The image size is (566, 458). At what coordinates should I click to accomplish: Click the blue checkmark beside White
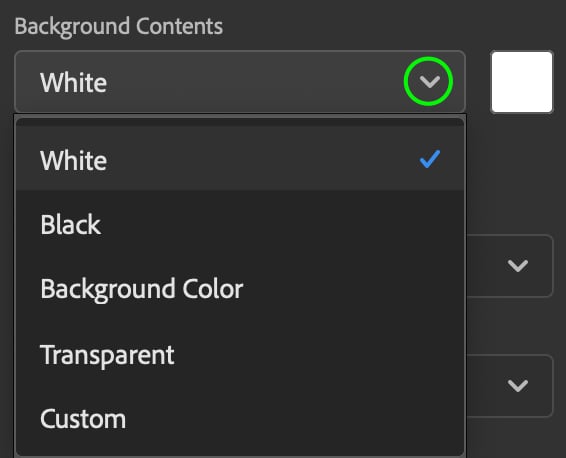[x=430, y=159]
